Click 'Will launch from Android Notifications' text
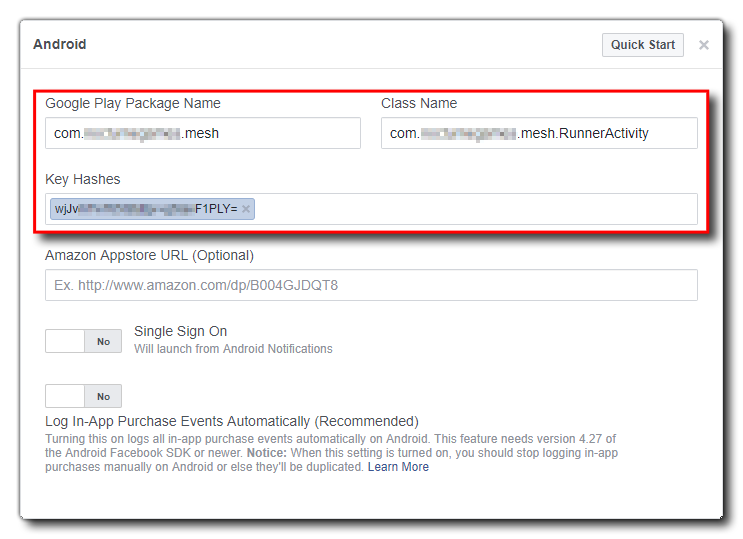This screenshot has width=743, height=539. [233, 349]
